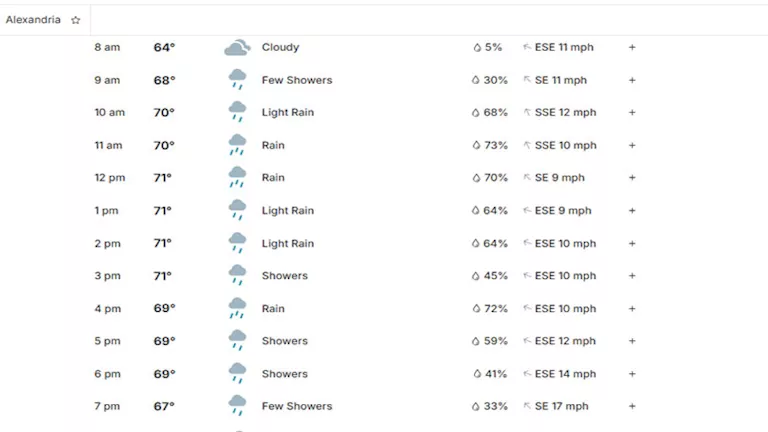Expand details for the 11 am row

pos(632,145)
